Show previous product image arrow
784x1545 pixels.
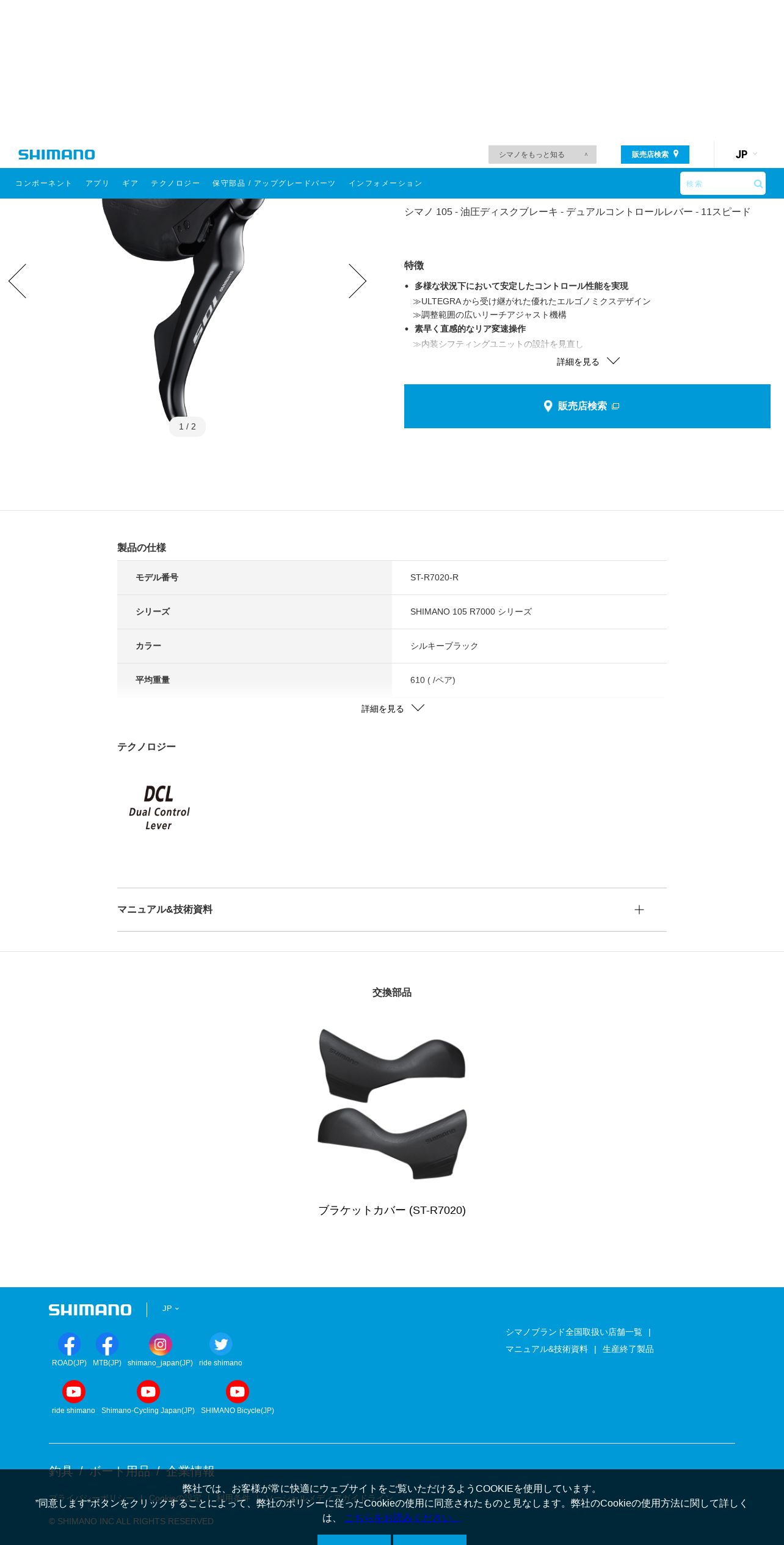click(x=17, y=281)
